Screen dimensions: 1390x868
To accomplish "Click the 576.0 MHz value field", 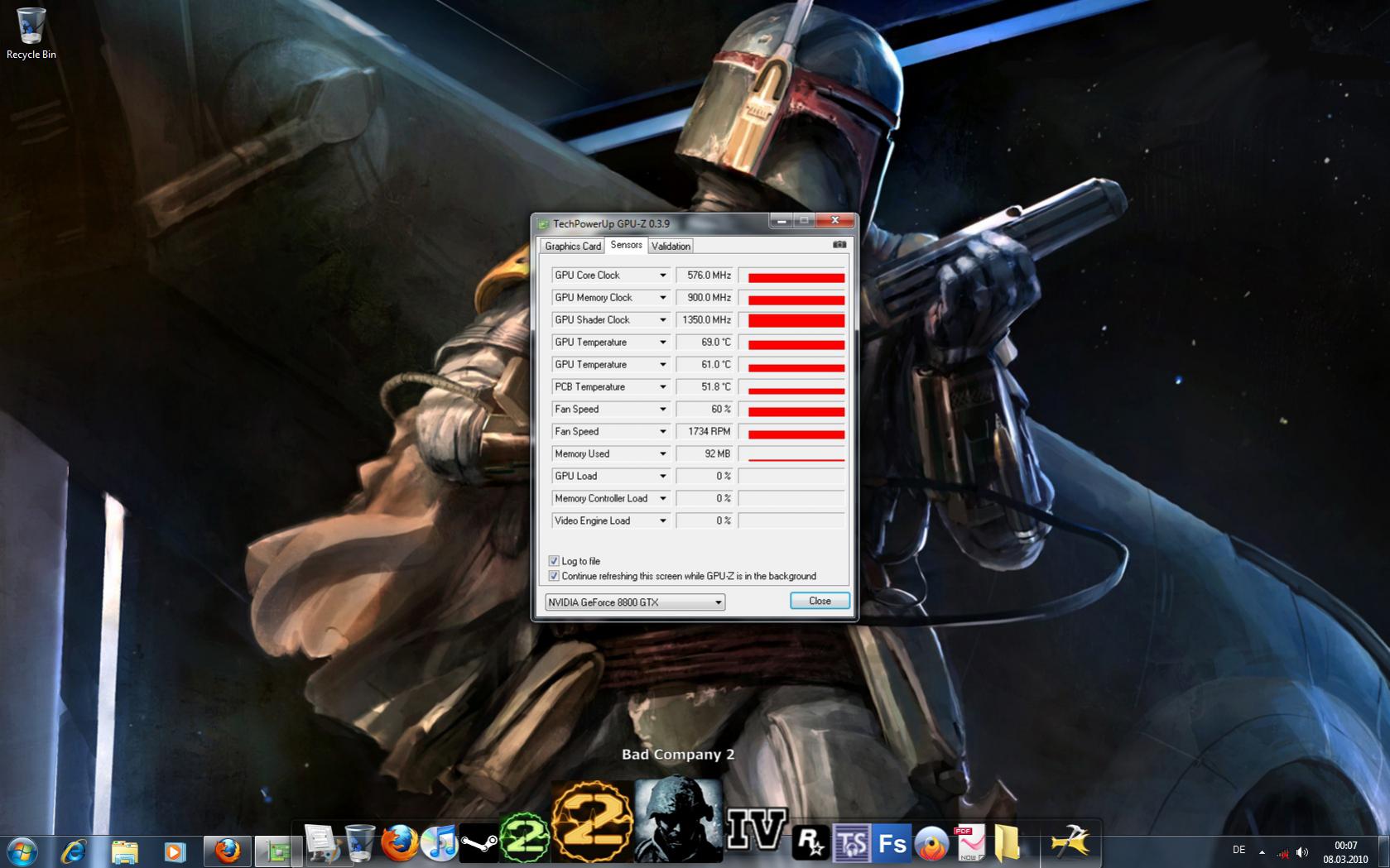I will [705, 276].
